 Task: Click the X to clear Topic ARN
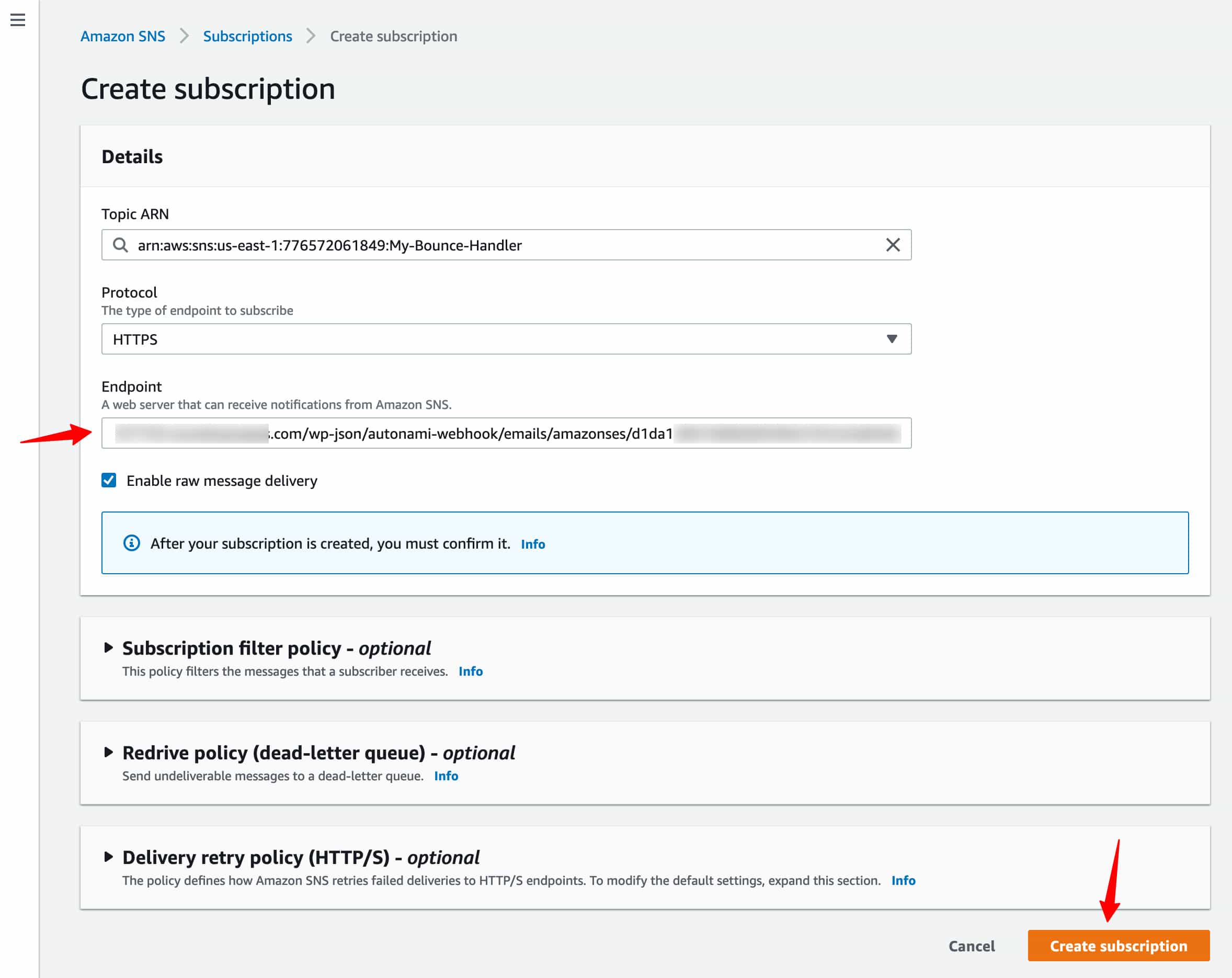893,244
